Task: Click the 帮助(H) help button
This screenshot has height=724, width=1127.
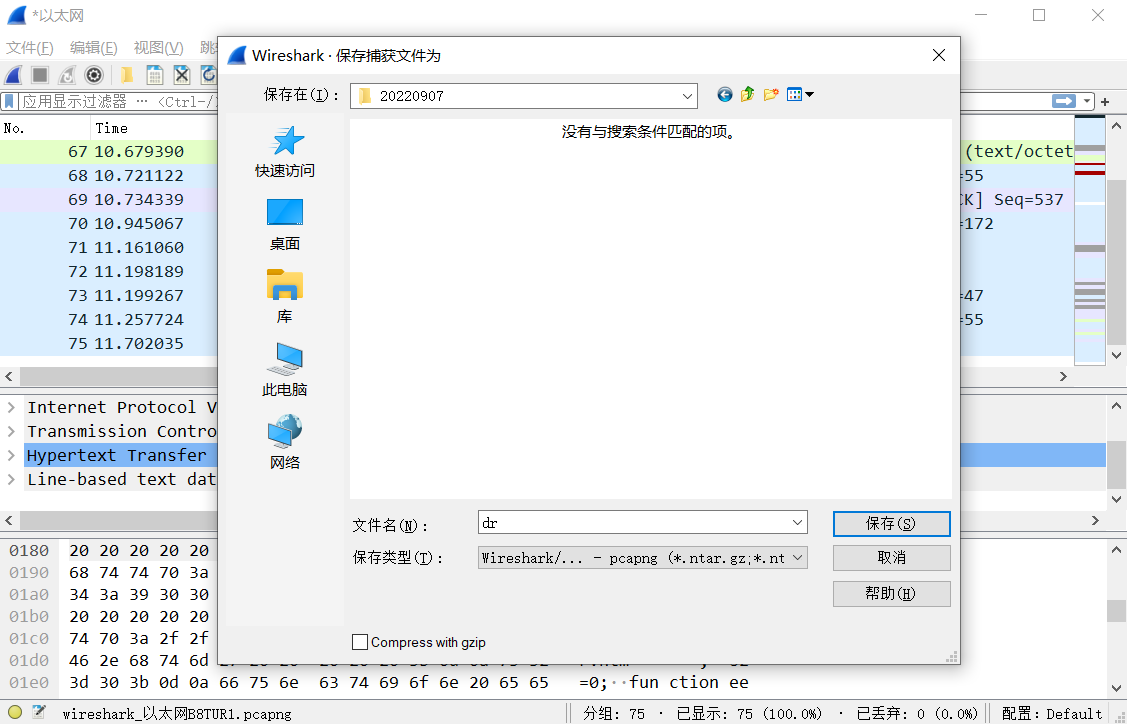Action: point(891,593)
